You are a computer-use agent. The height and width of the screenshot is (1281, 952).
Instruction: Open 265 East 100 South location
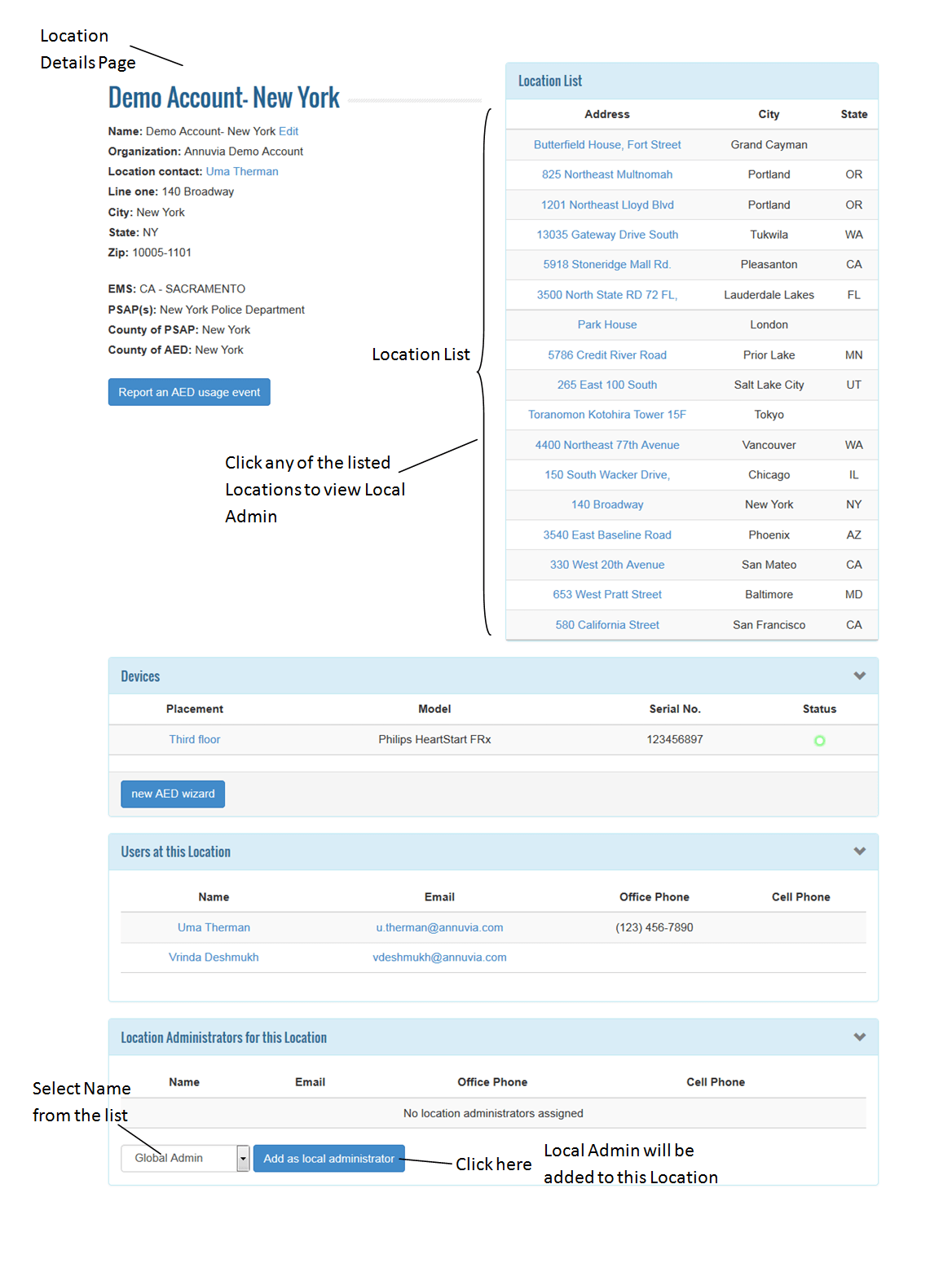(607, 385)
